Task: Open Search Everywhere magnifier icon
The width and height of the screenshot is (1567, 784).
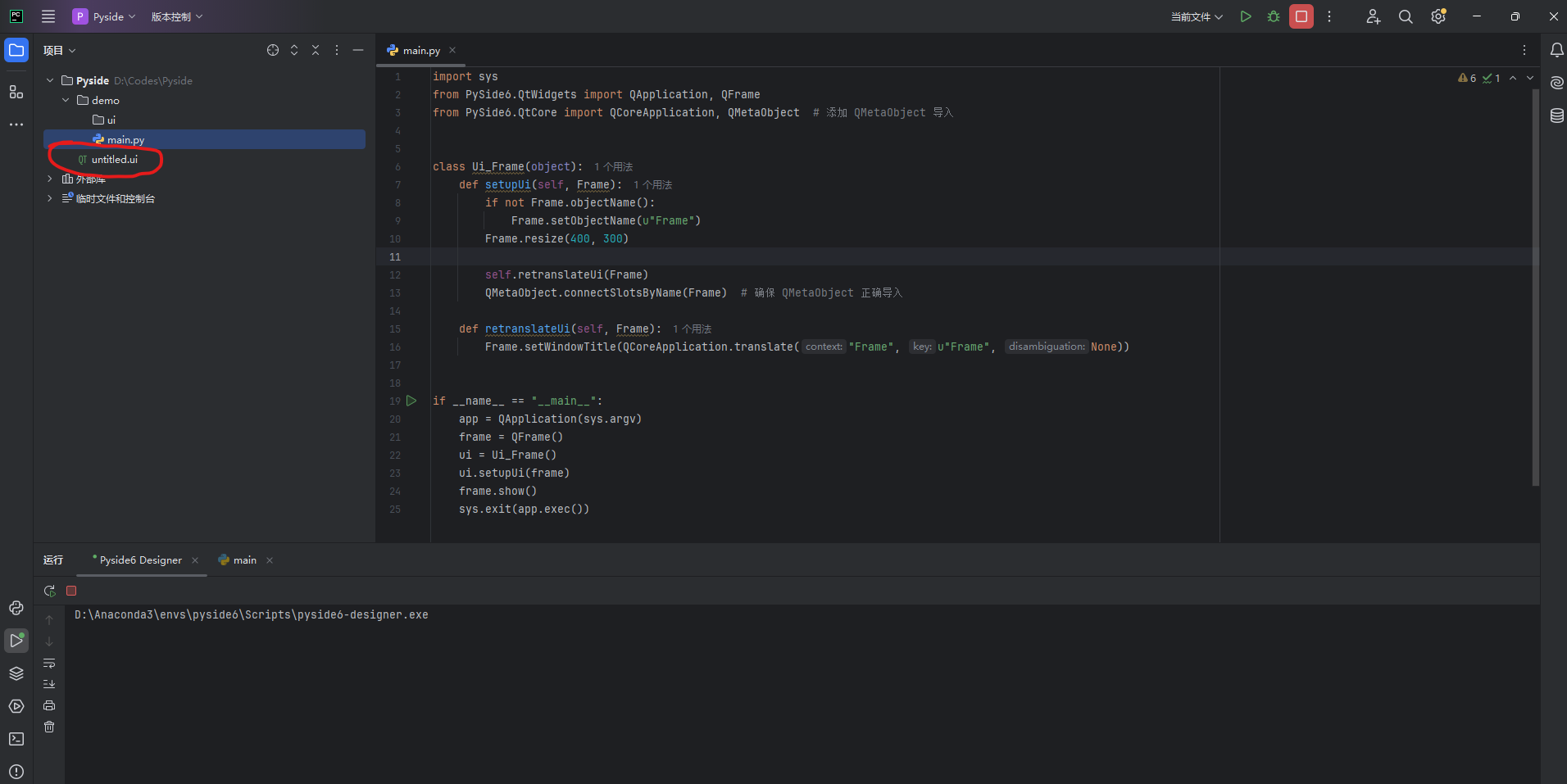Action: pyautogui.click(x=1406, y=16)
